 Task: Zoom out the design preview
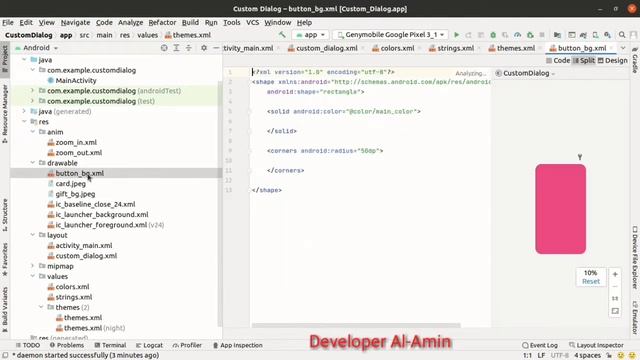click(x=615, y=287)
